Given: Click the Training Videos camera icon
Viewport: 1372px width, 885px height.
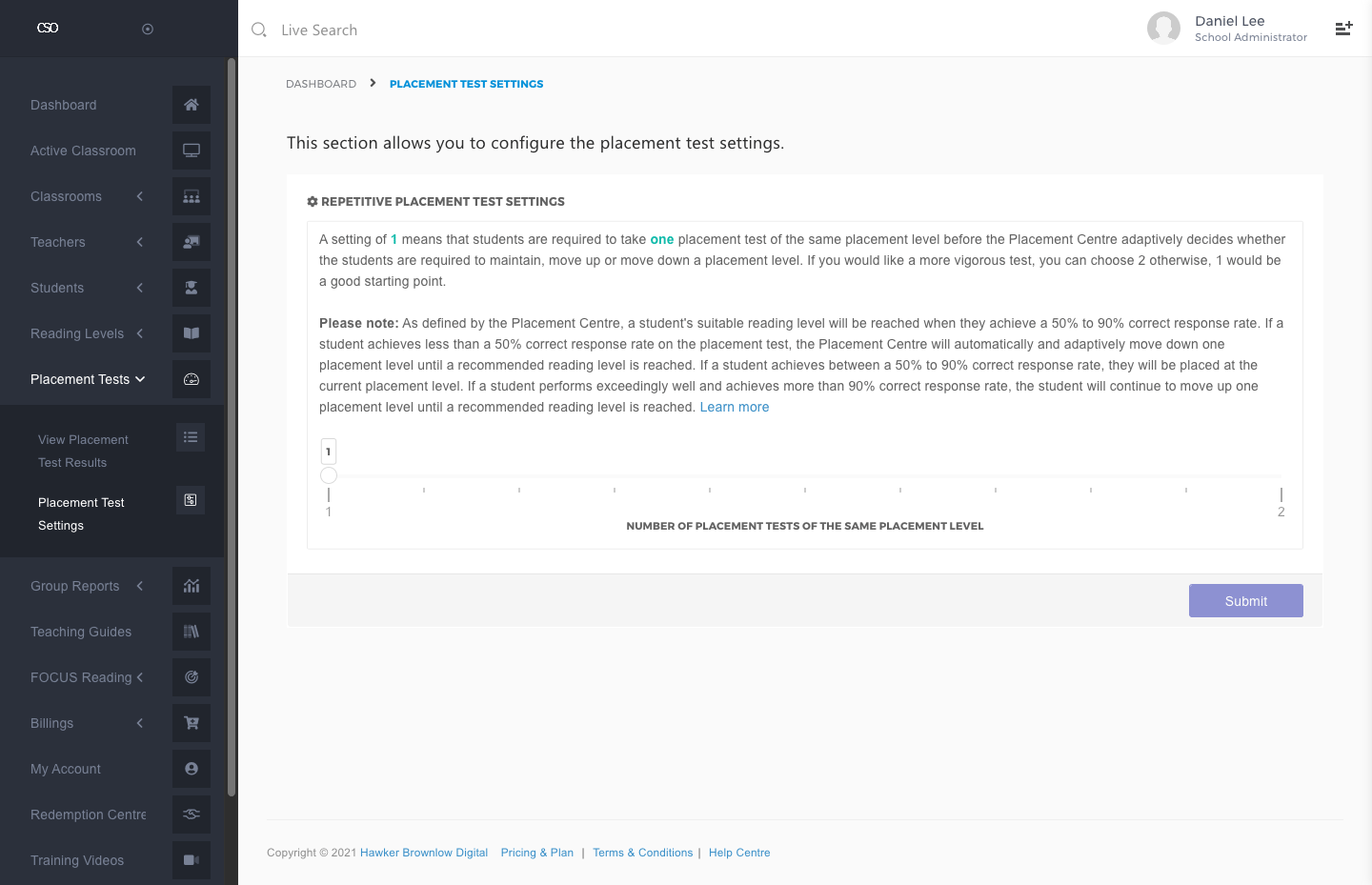Looking at the screenshot, I should 192,860.
